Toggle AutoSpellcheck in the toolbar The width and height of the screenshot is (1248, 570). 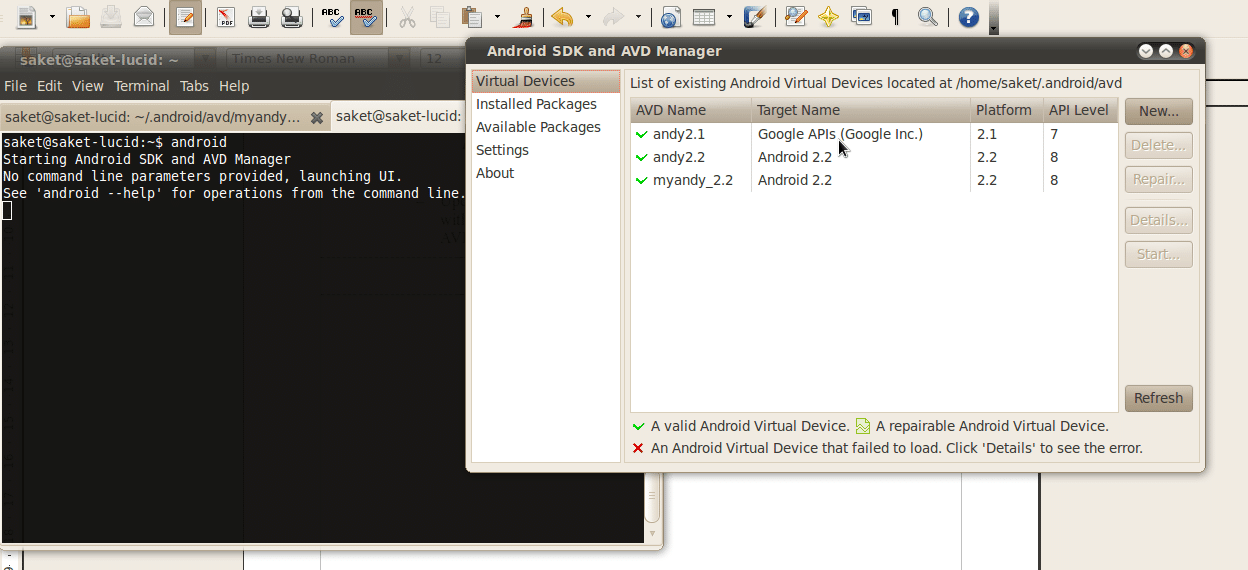366,17
